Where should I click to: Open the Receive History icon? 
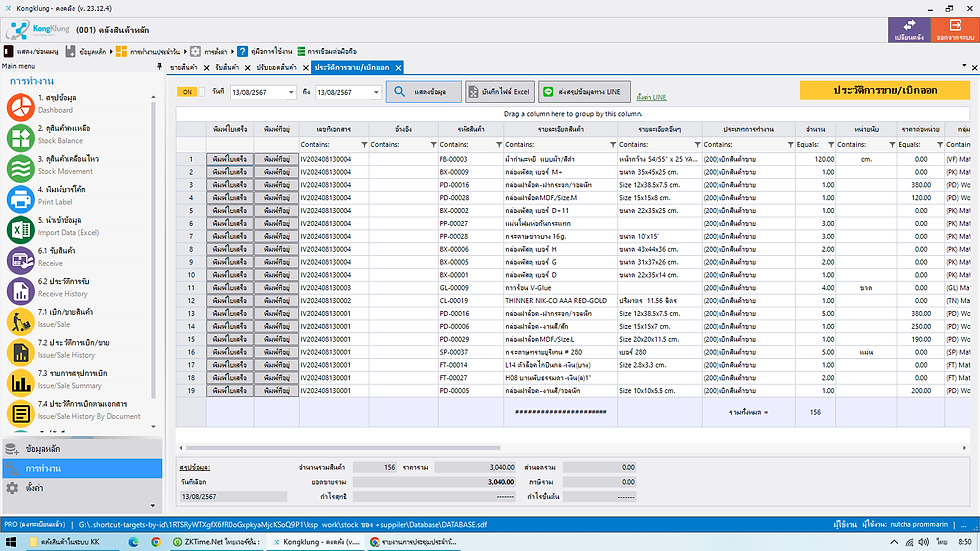tap(21, 289)
